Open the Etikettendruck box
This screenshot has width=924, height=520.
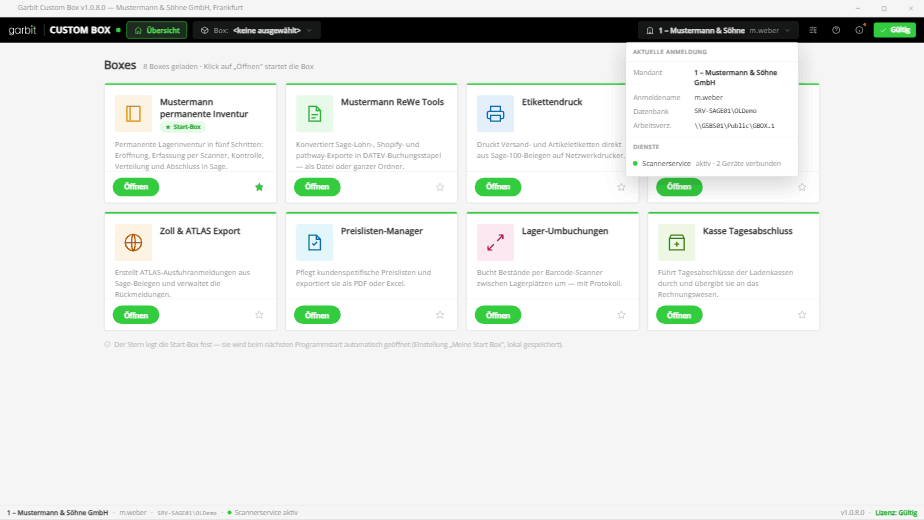coord(498,187)
